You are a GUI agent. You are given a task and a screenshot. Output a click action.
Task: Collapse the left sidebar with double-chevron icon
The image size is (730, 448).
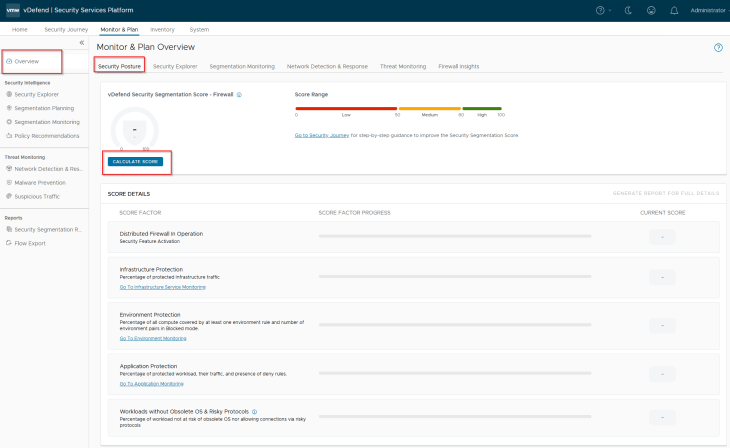point(81,43)
